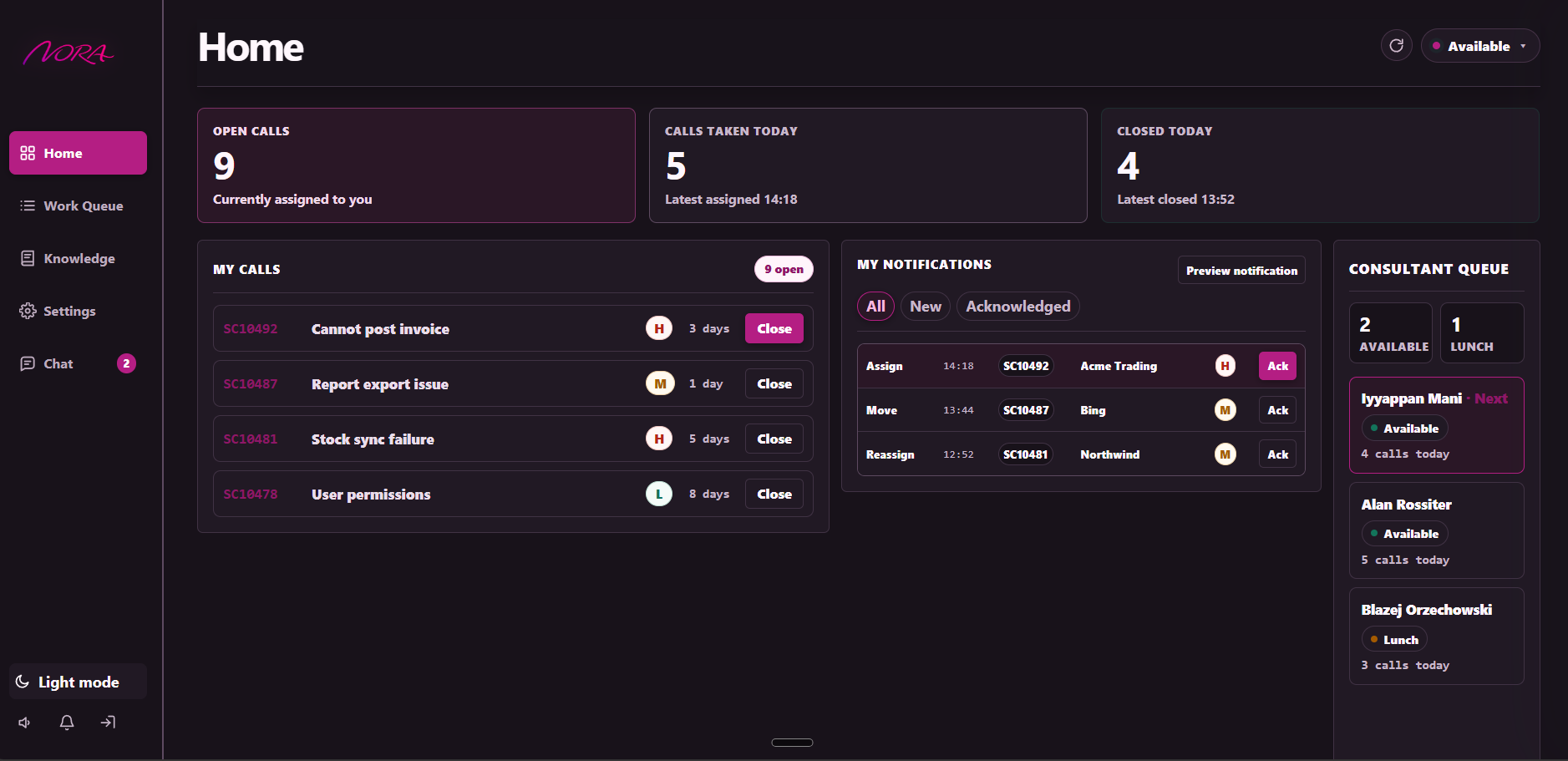Click the notification bell icon
The height and width of the screenshot is (761, 1568).
[x=67, y=723]
